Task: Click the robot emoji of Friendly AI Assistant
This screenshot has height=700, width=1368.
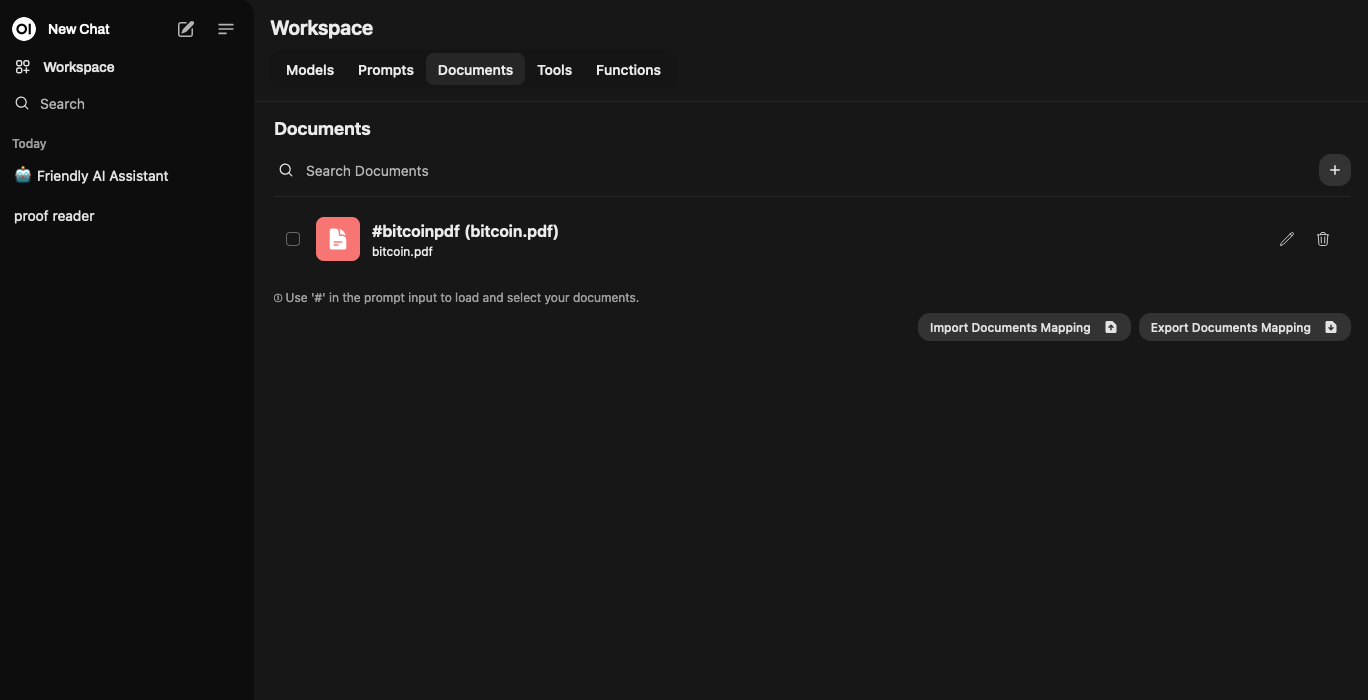Action: click(x=23, y=175)
